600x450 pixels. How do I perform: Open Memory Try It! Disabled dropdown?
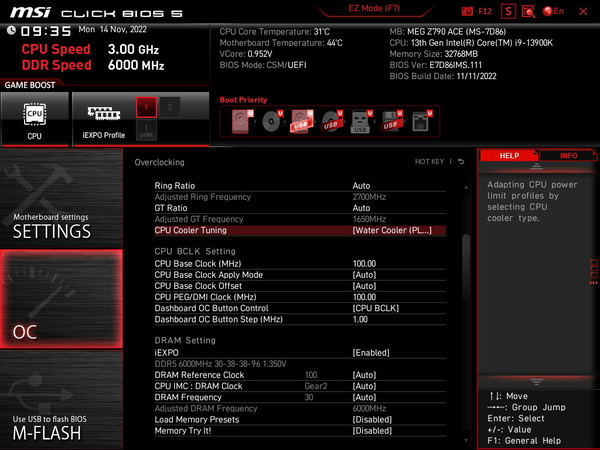[372, 430]
